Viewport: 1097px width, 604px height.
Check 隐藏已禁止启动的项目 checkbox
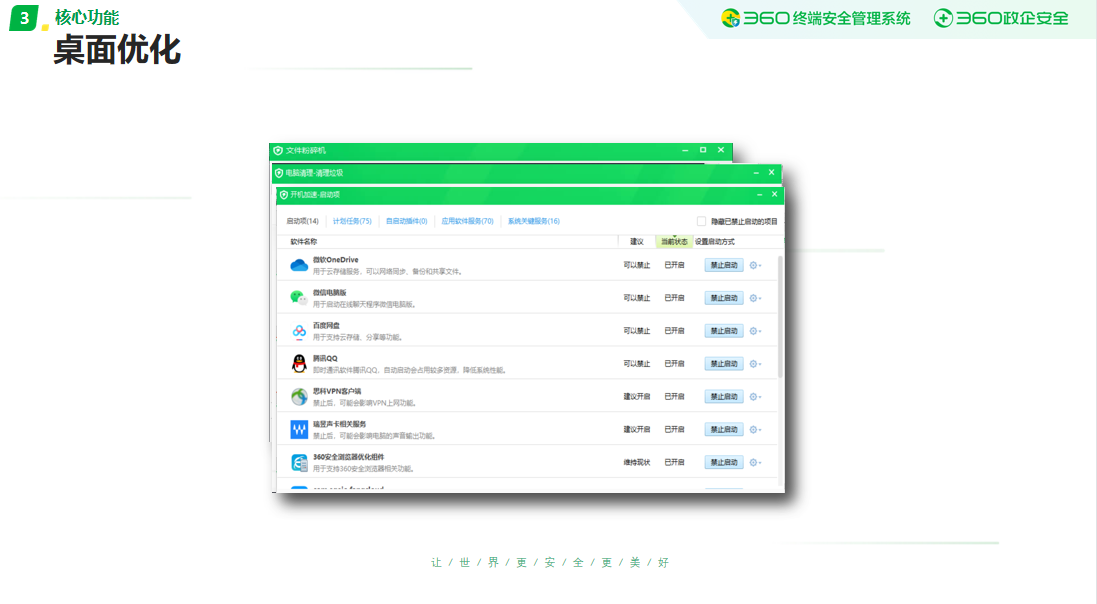pos(701,221)
